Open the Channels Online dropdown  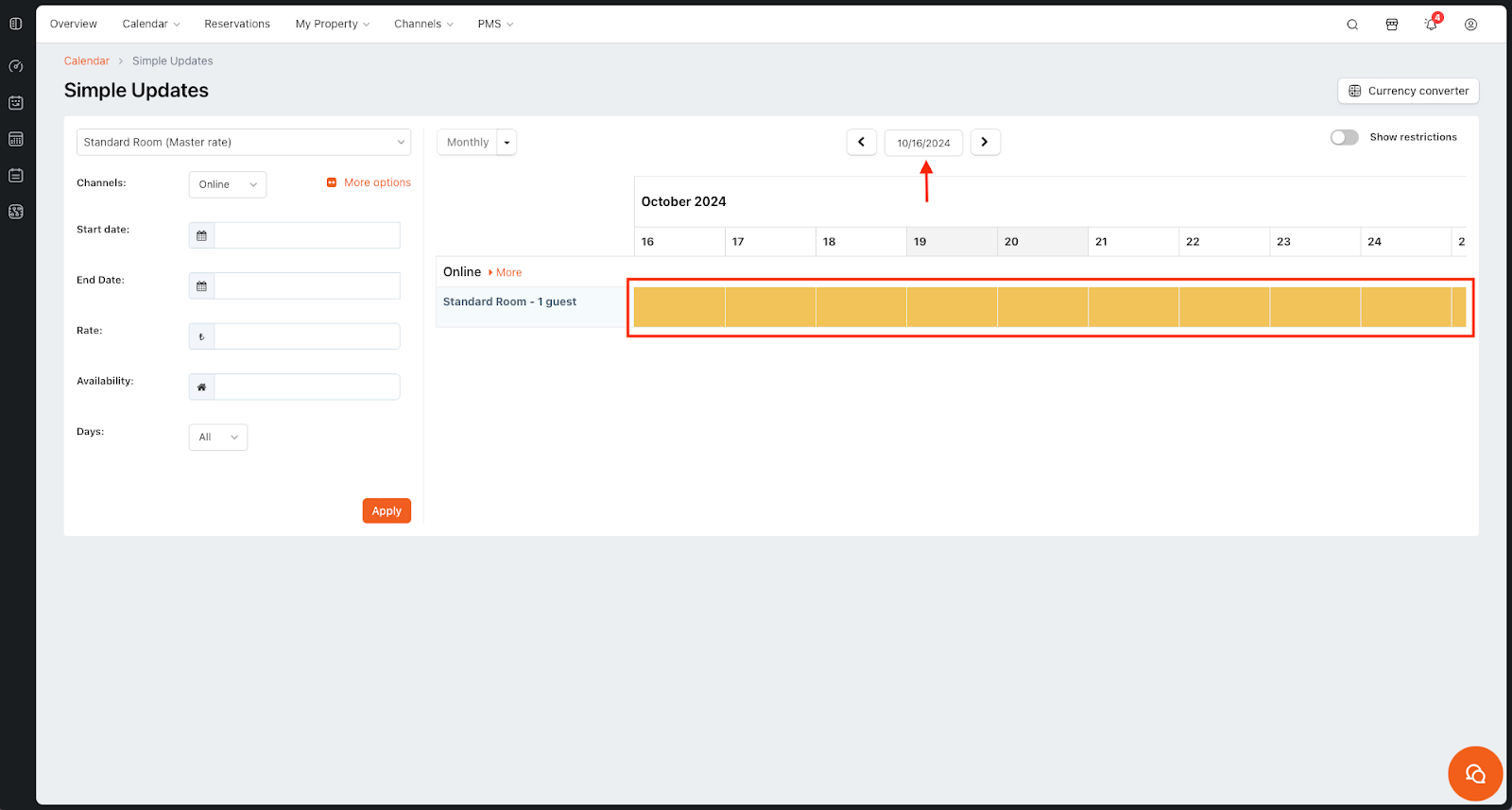(227, 184)
